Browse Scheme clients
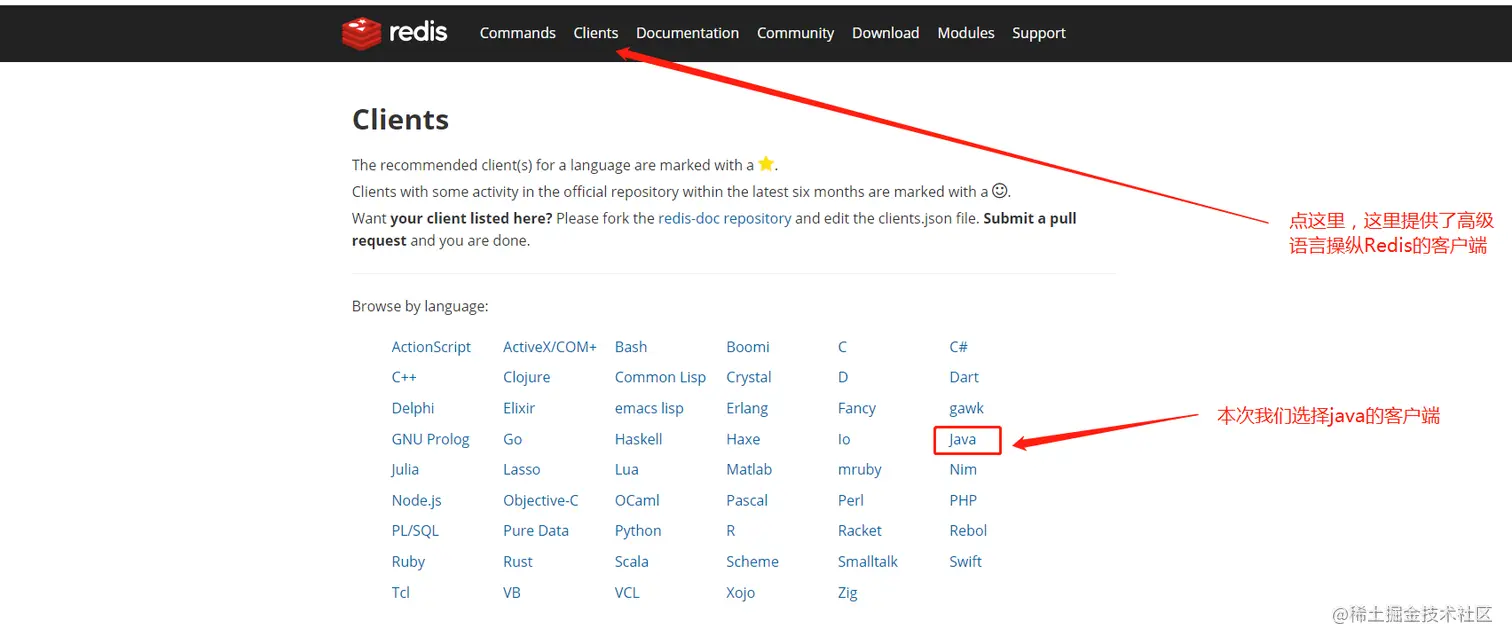 click(752, 561)
